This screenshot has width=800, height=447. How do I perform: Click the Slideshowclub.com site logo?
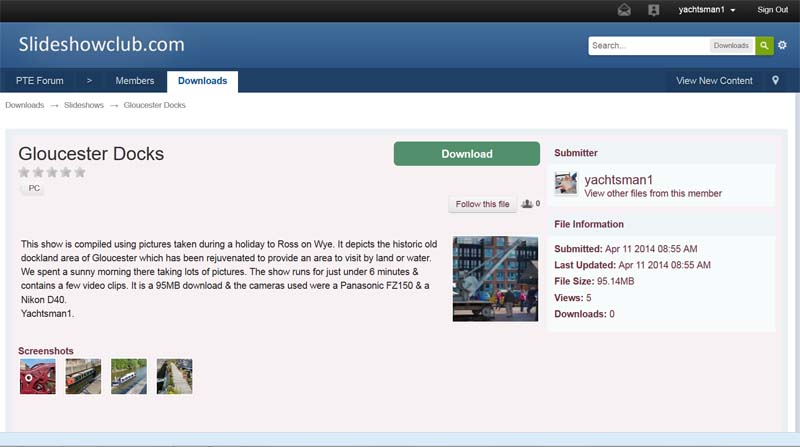click(102, 44)
